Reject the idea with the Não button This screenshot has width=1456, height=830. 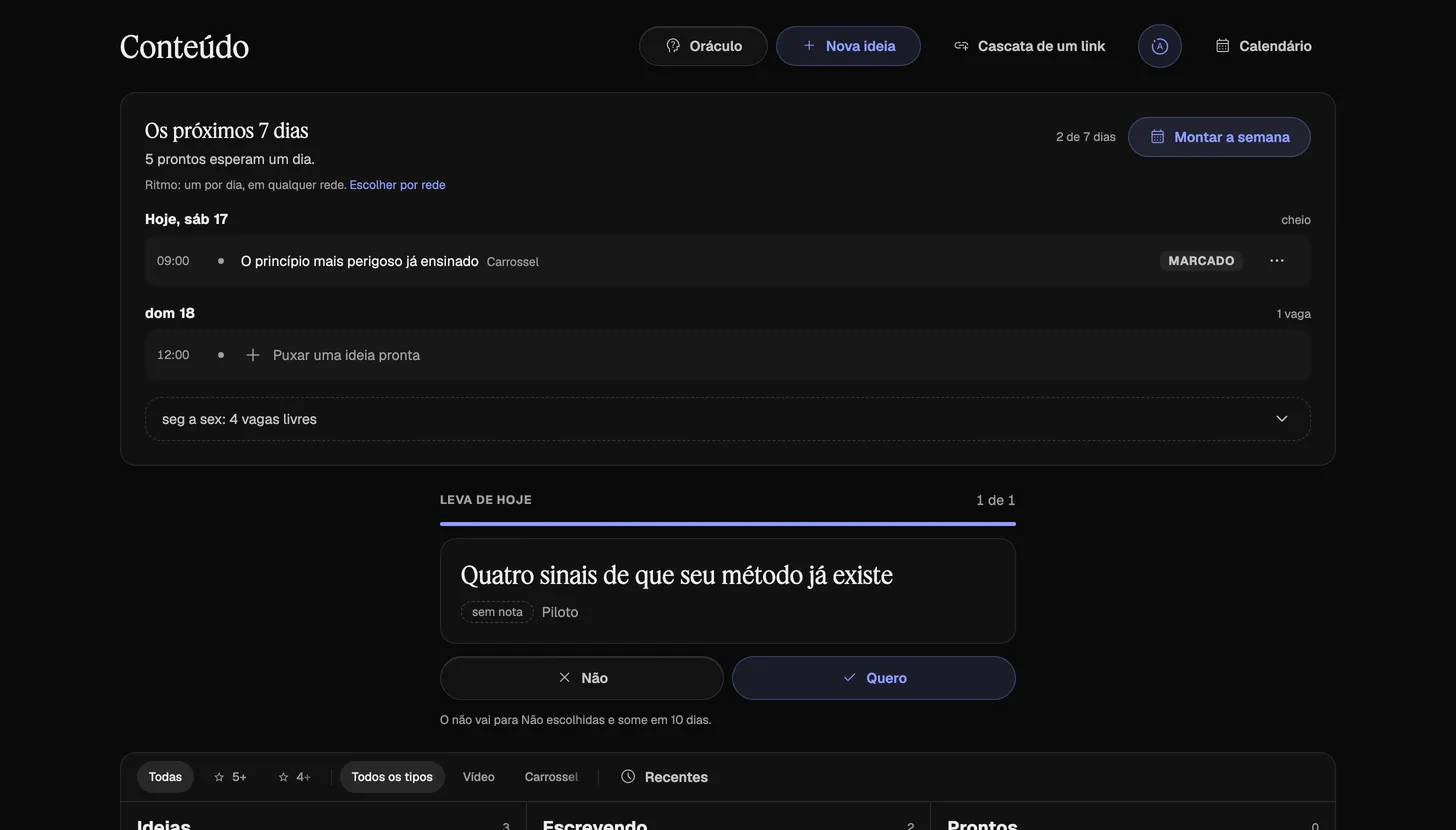pos(582,678)
